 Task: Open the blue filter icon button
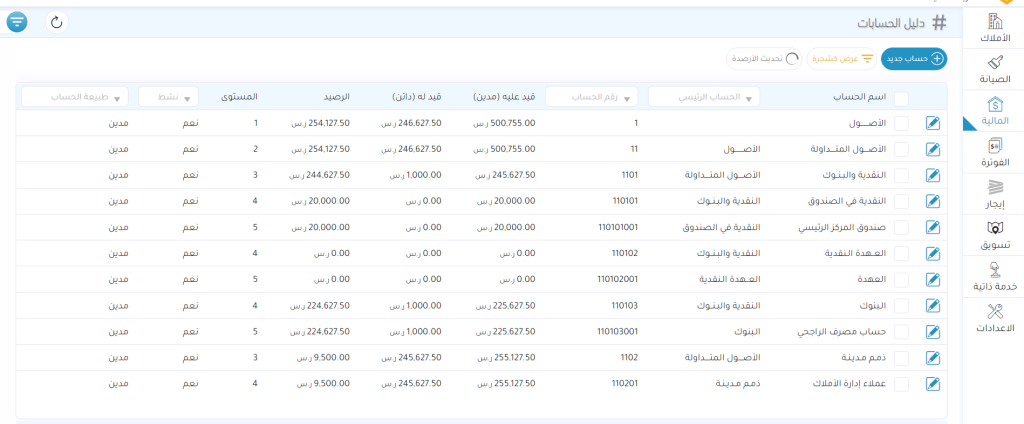coord(17,22)
